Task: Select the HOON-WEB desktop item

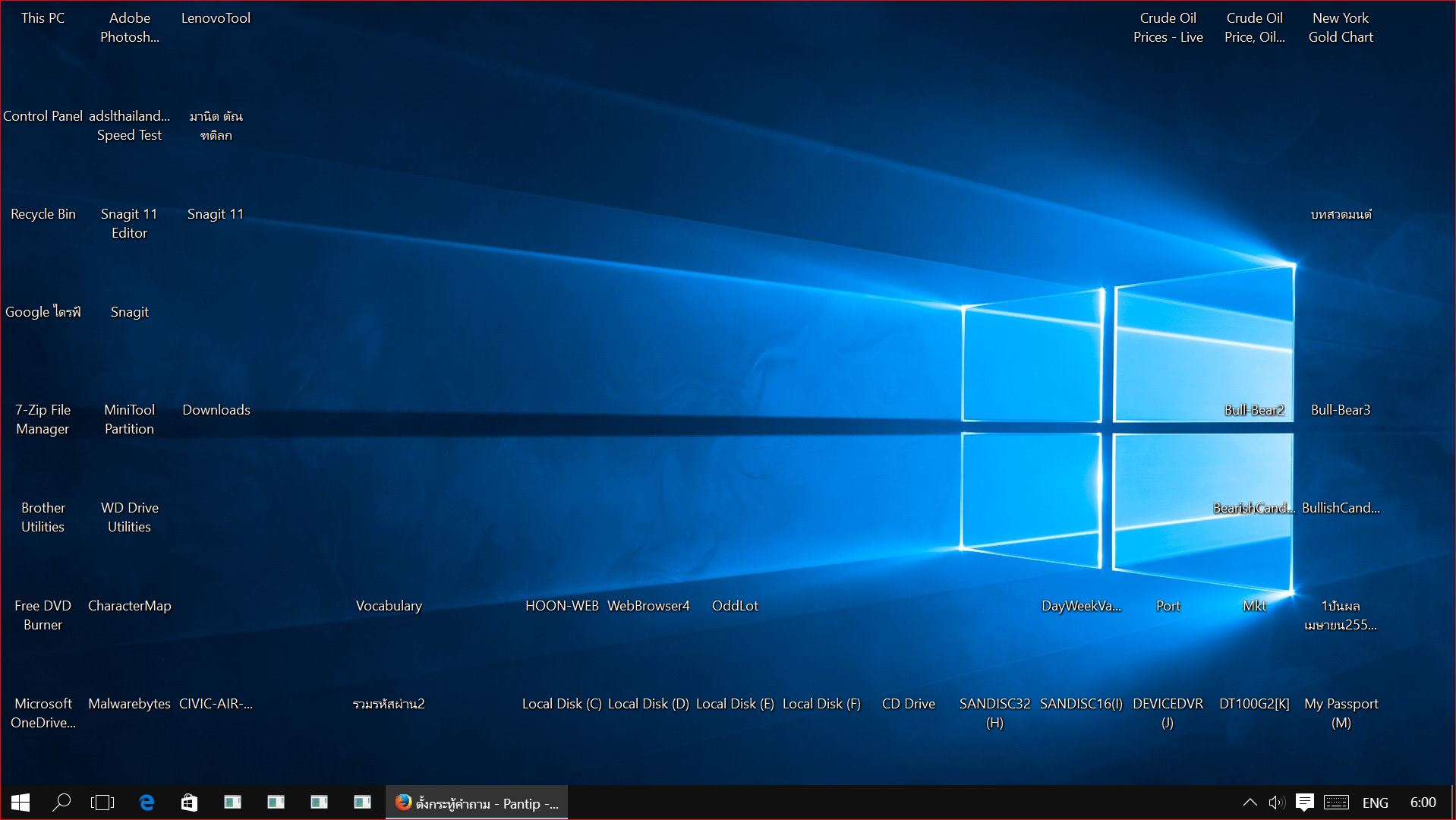Action: tap(562, 606)
